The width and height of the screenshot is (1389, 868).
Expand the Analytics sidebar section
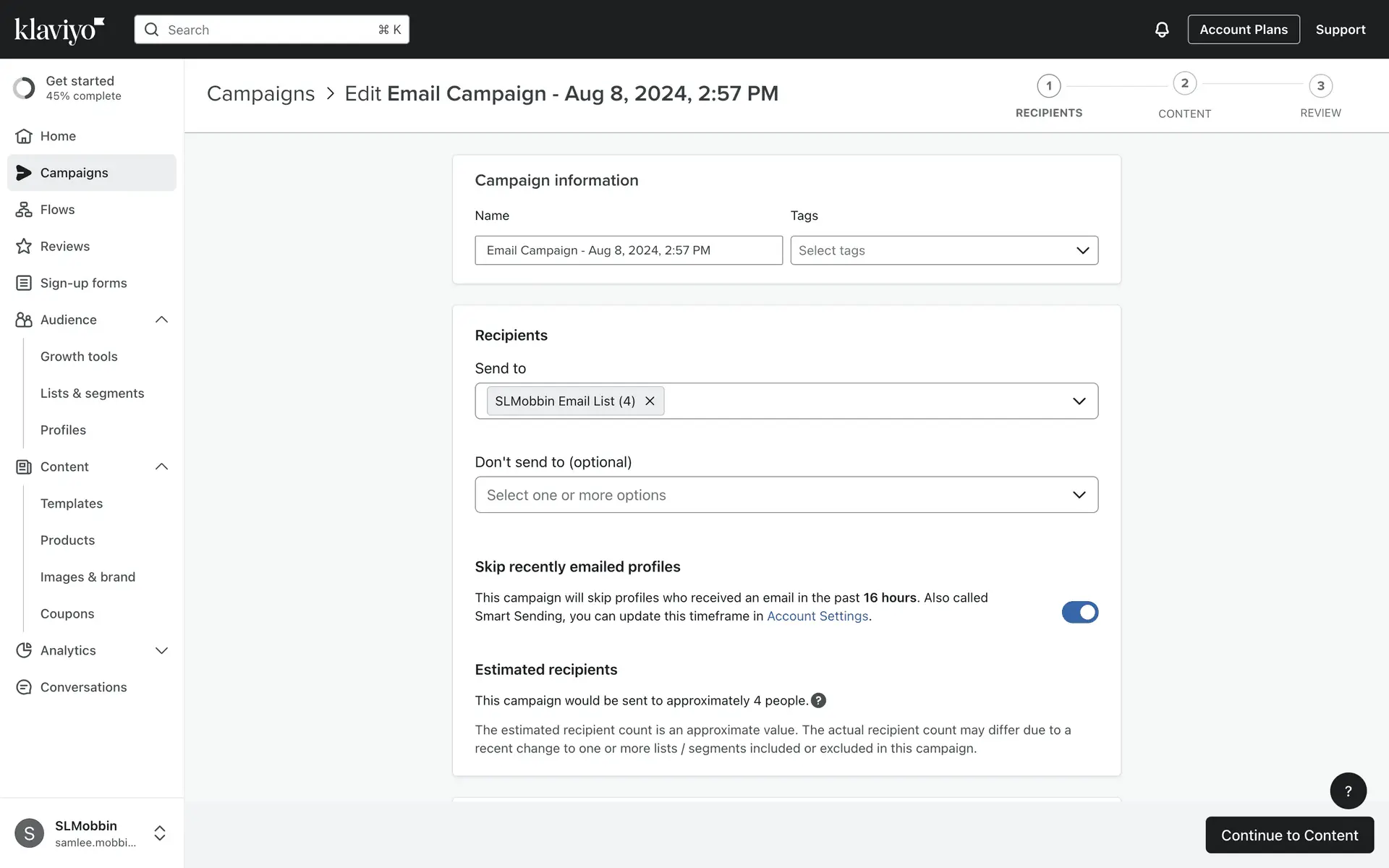(161, 650)
